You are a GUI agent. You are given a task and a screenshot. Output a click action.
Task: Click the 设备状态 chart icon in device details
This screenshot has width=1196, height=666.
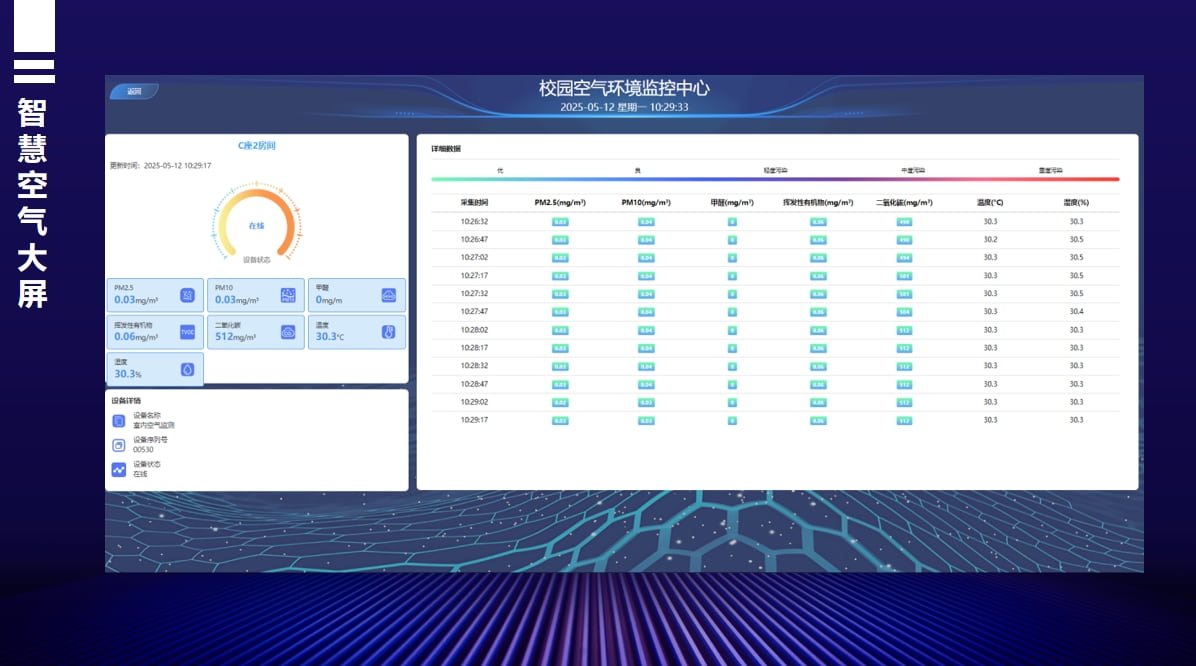coord(119,469)
